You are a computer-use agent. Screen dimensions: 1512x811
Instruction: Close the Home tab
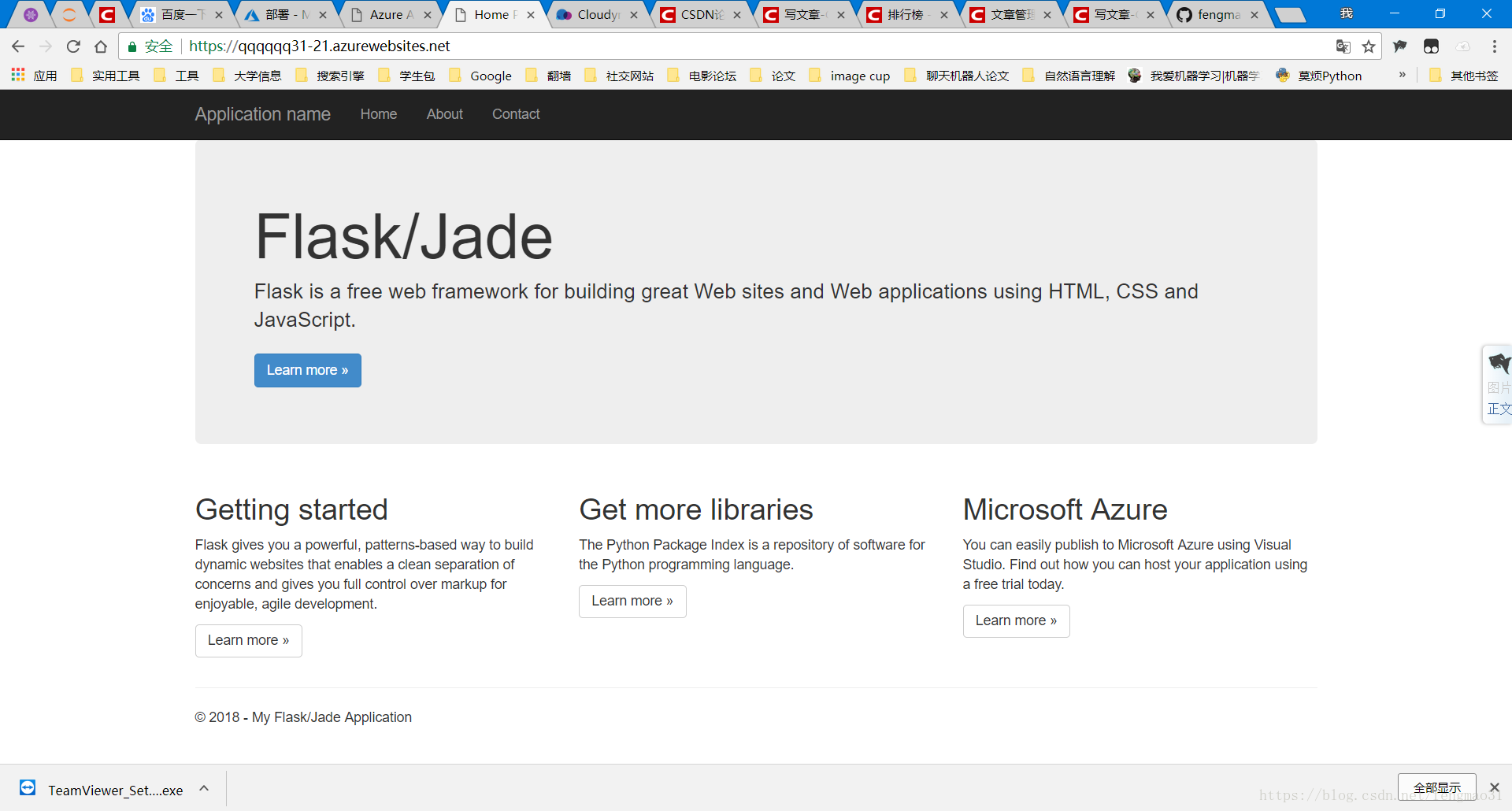[531, 15]
